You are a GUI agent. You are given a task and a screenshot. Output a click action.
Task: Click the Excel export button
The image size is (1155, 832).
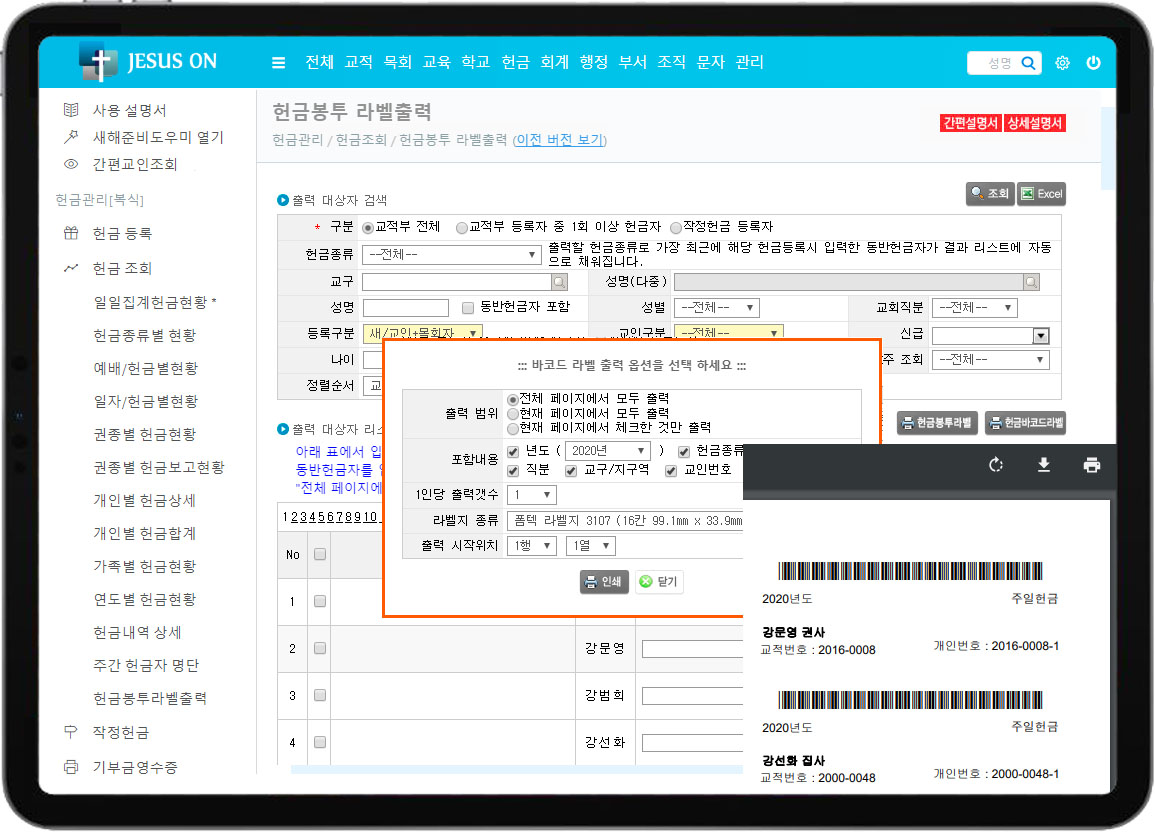(1041, 194)
